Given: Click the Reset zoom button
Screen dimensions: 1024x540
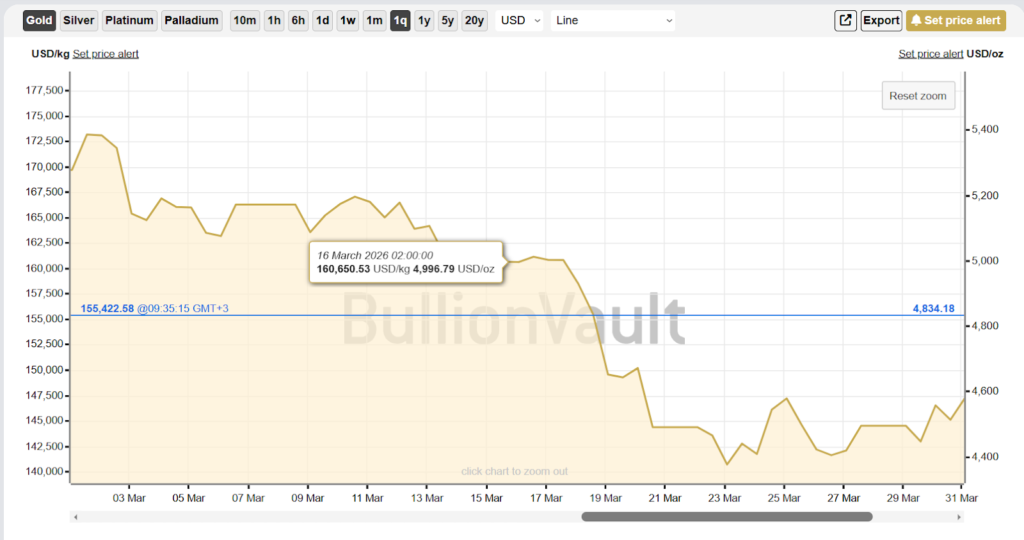Looking at the screenshot, I should tap(918, 96).
